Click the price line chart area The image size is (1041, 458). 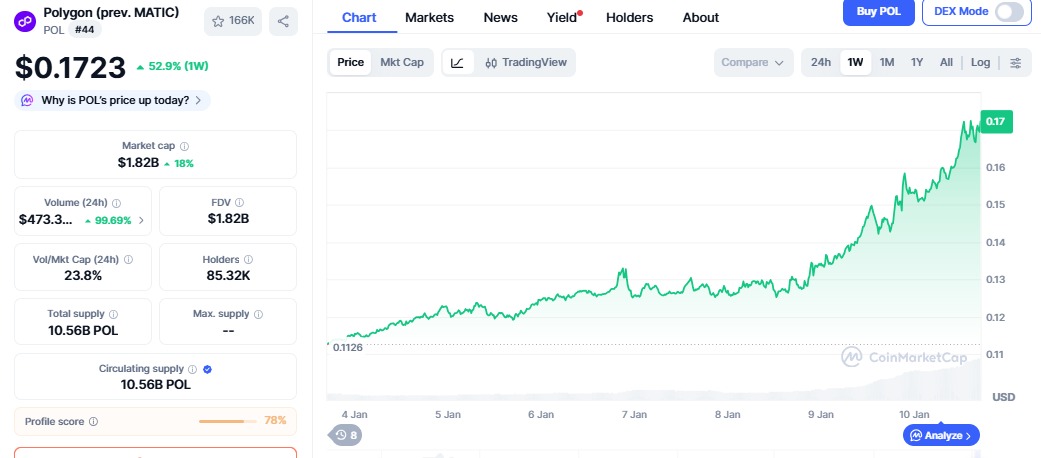[654, 246]
